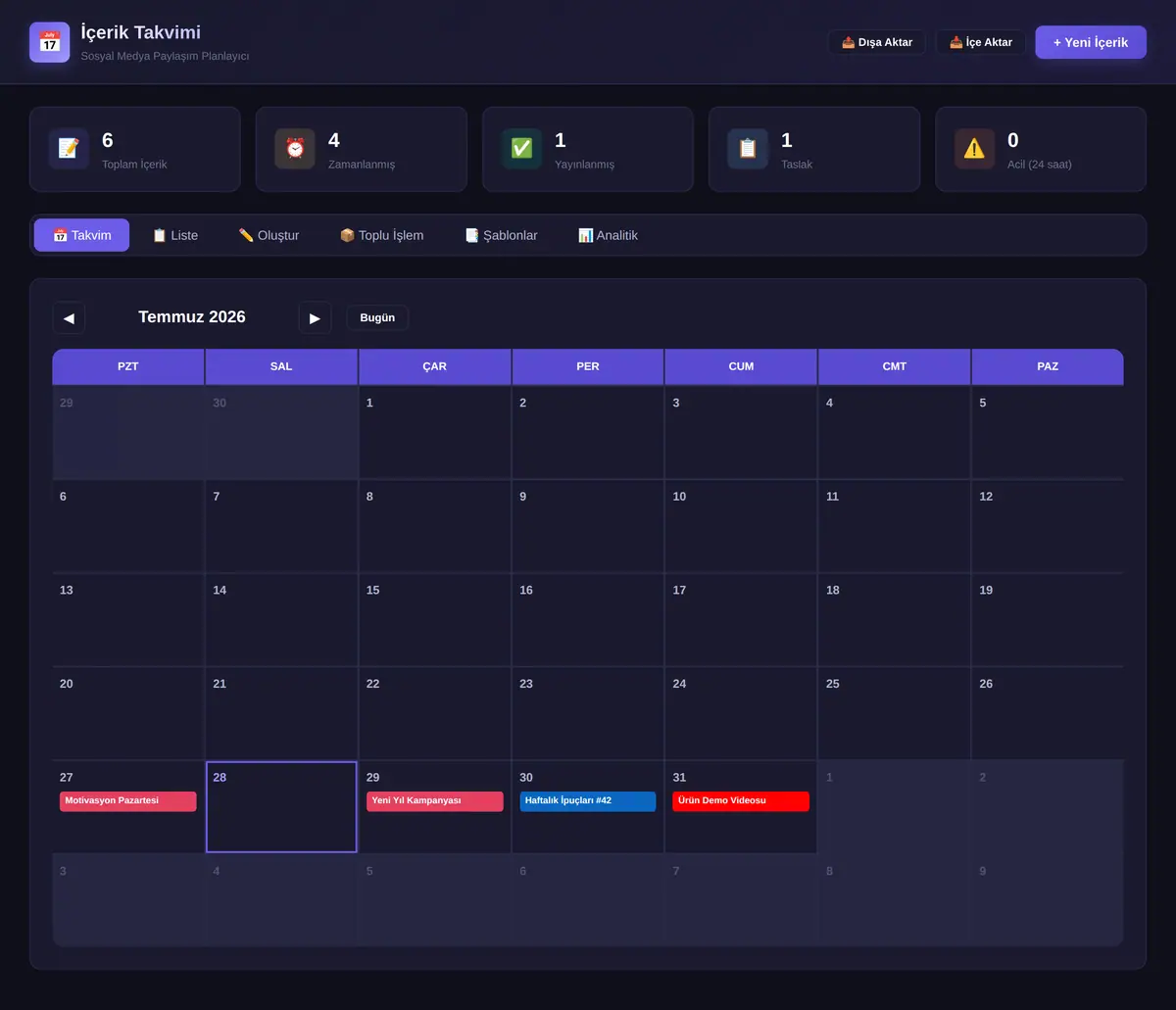Click the alarm clock icon for Zamanlanmış
Screen dimensions: 1176x1010
pos(295,149)
